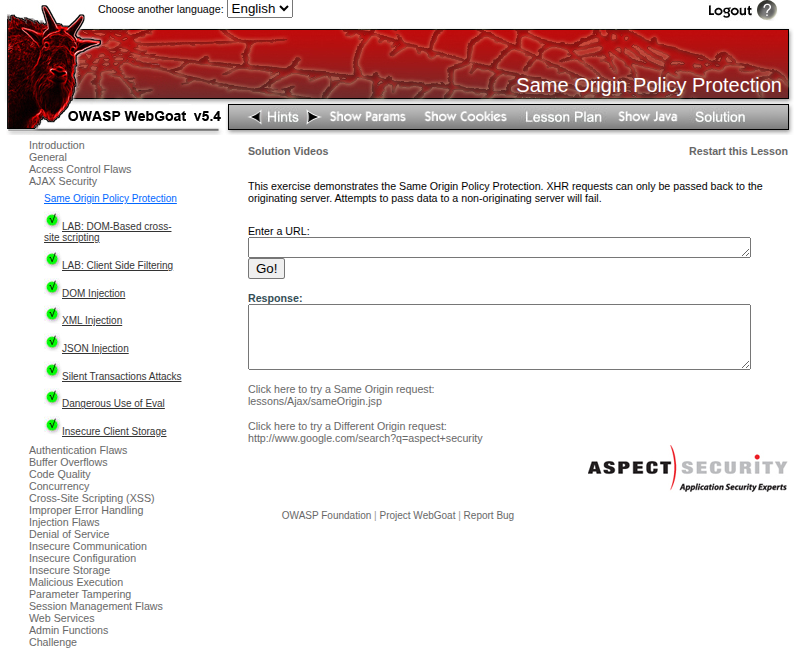Expand Session Management Flaws category
Image resolution: width=799 pixels, height=666 pixels.
coord(96,606)
